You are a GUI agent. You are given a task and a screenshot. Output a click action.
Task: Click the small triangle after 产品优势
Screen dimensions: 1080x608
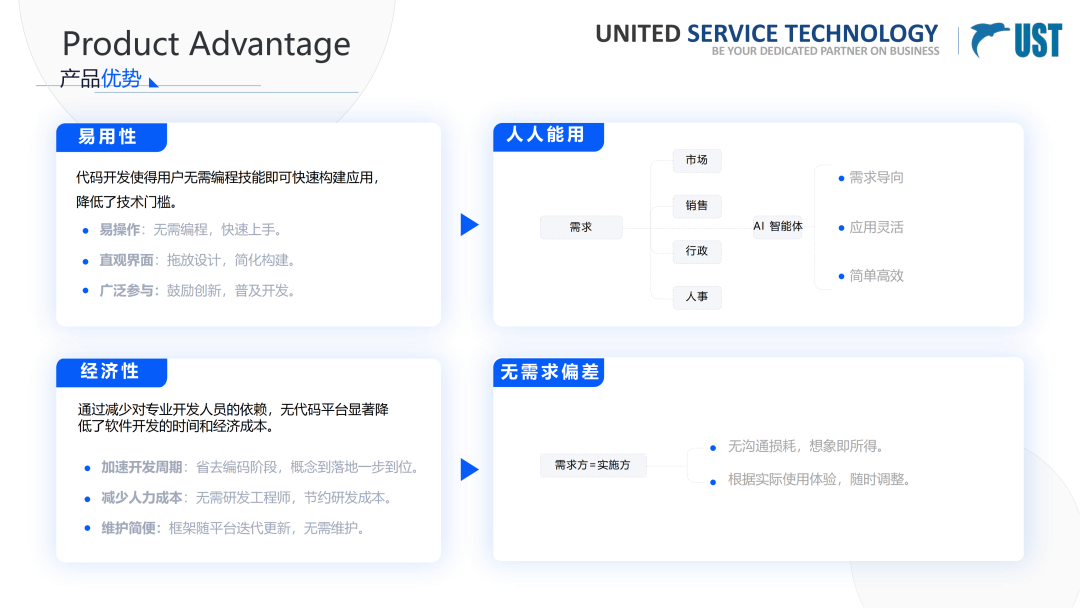153,83
